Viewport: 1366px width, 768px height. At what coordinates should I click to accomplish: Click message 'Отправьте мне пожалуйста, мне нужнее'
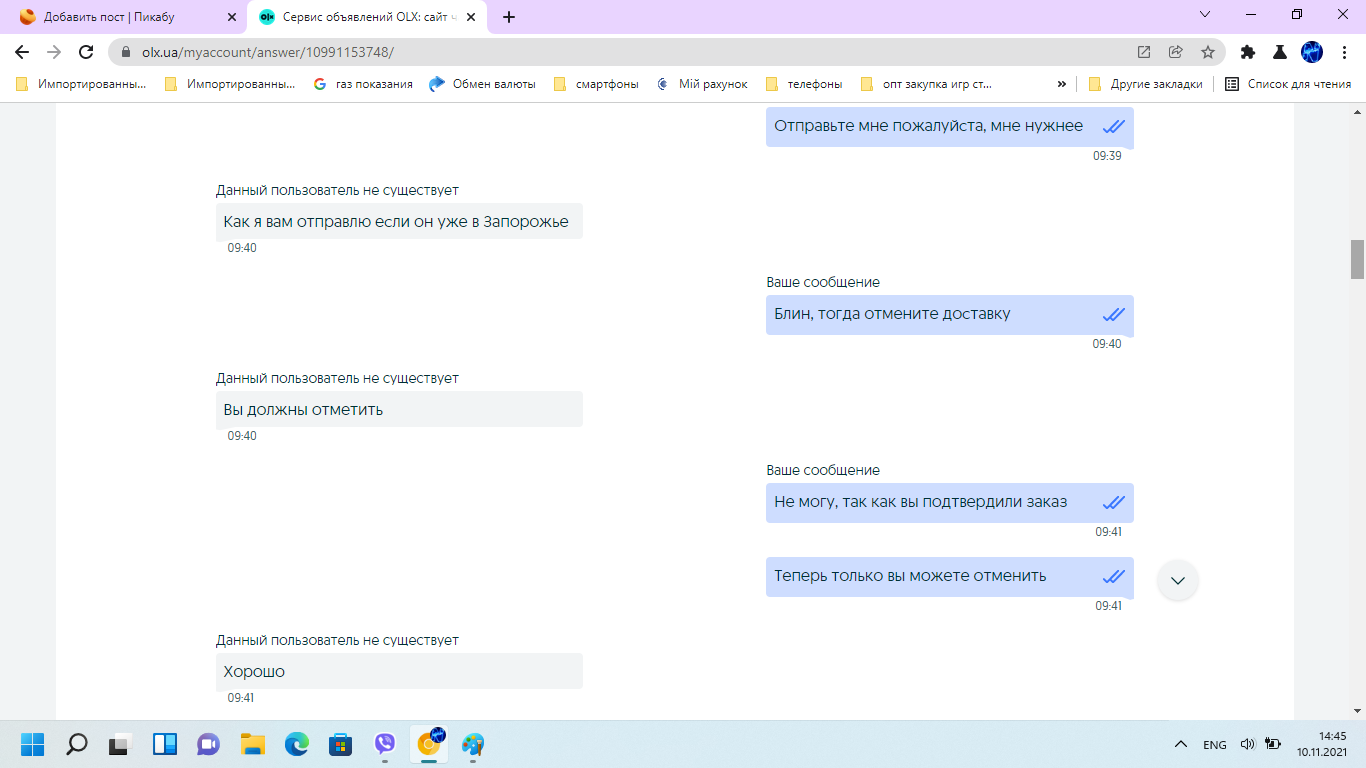(950, 126)
